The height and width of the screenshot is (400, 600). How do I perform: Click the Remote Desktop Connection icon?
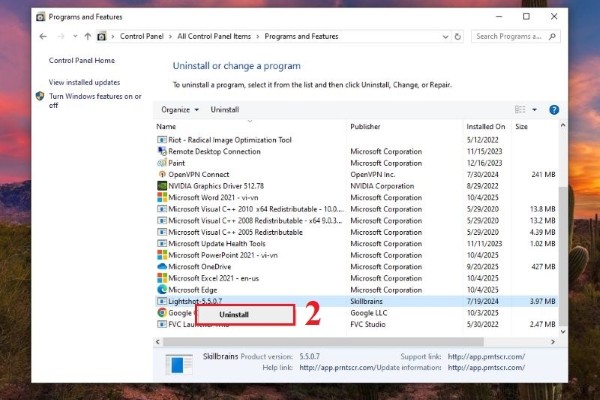click(x=162, y=152)
